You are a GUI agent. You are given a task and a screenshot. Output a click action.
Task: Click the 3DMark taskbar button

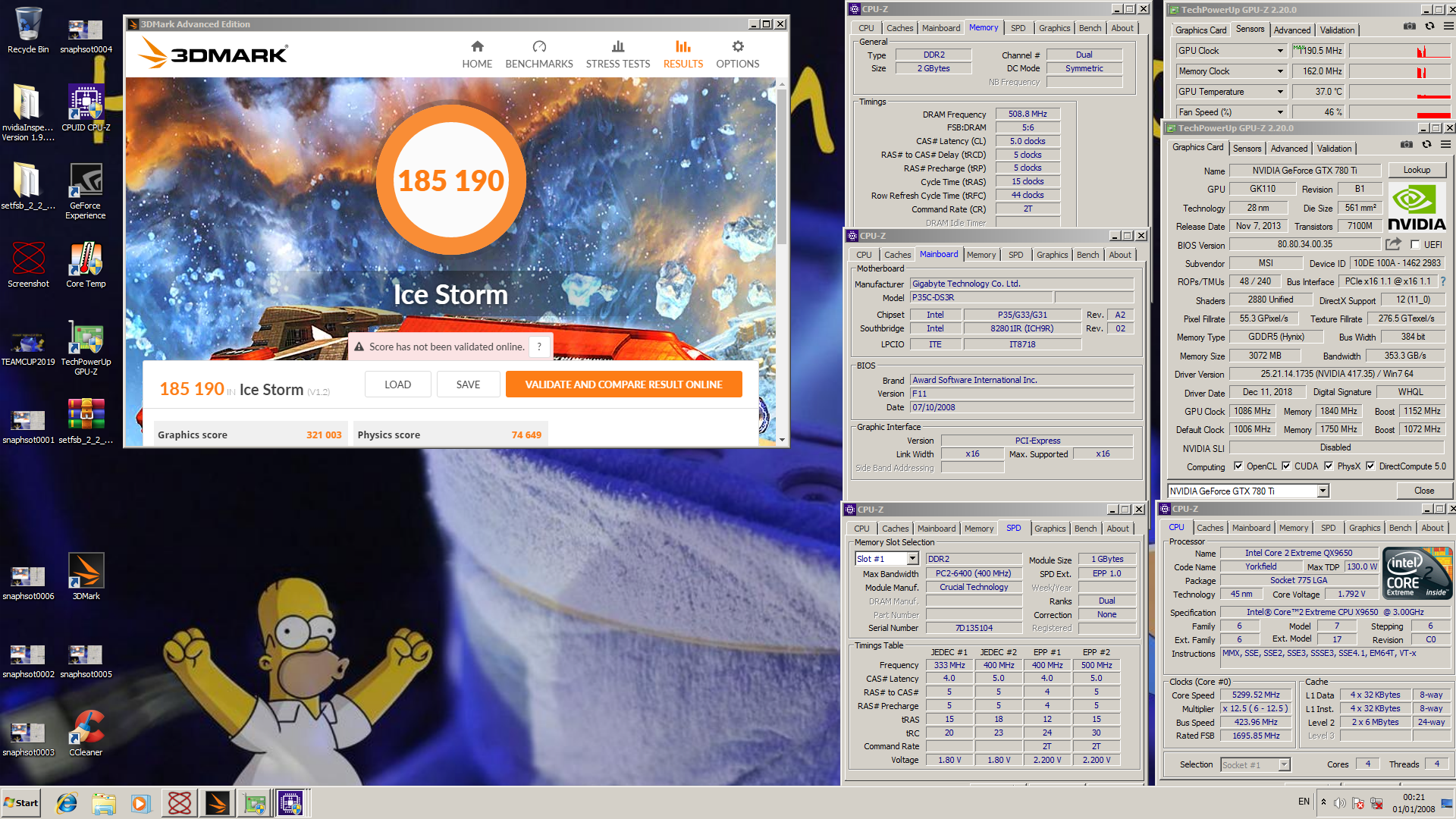[x=217, y=803]
